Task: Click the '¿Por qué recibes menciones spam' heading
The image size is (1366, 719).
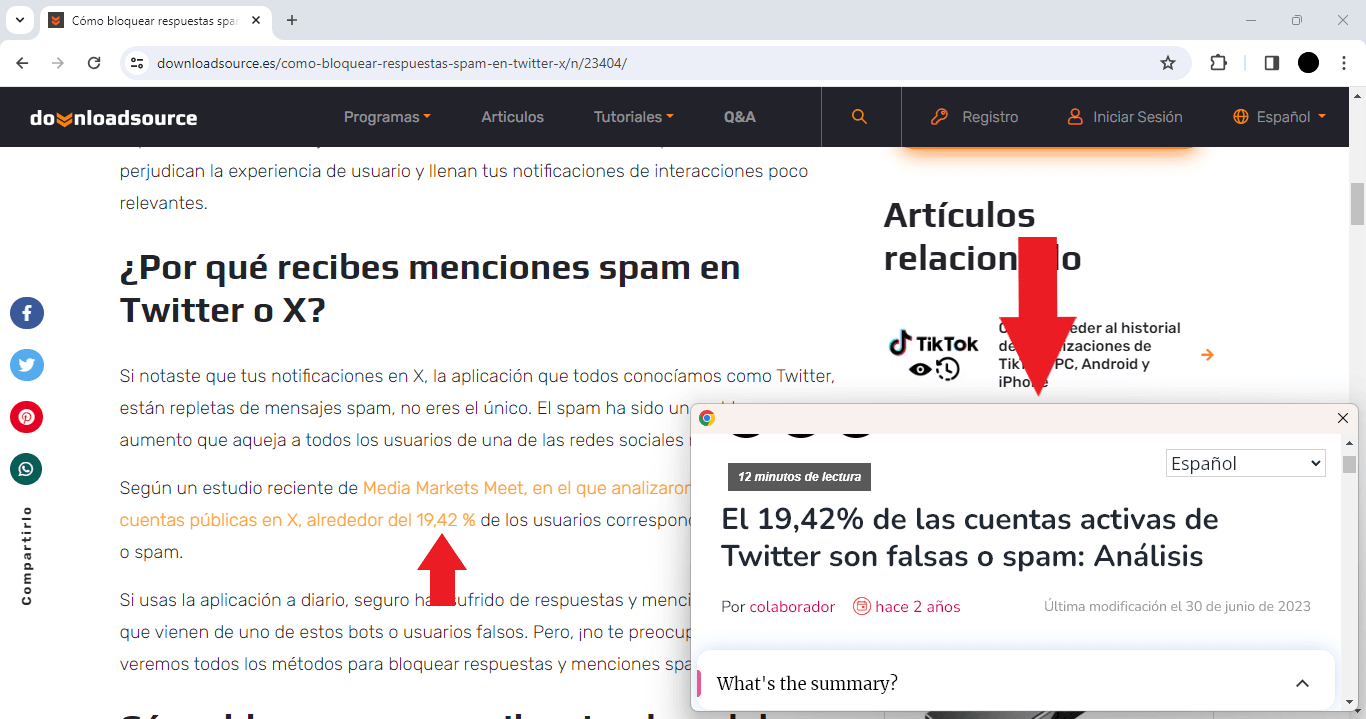Action: coord(430,289)
